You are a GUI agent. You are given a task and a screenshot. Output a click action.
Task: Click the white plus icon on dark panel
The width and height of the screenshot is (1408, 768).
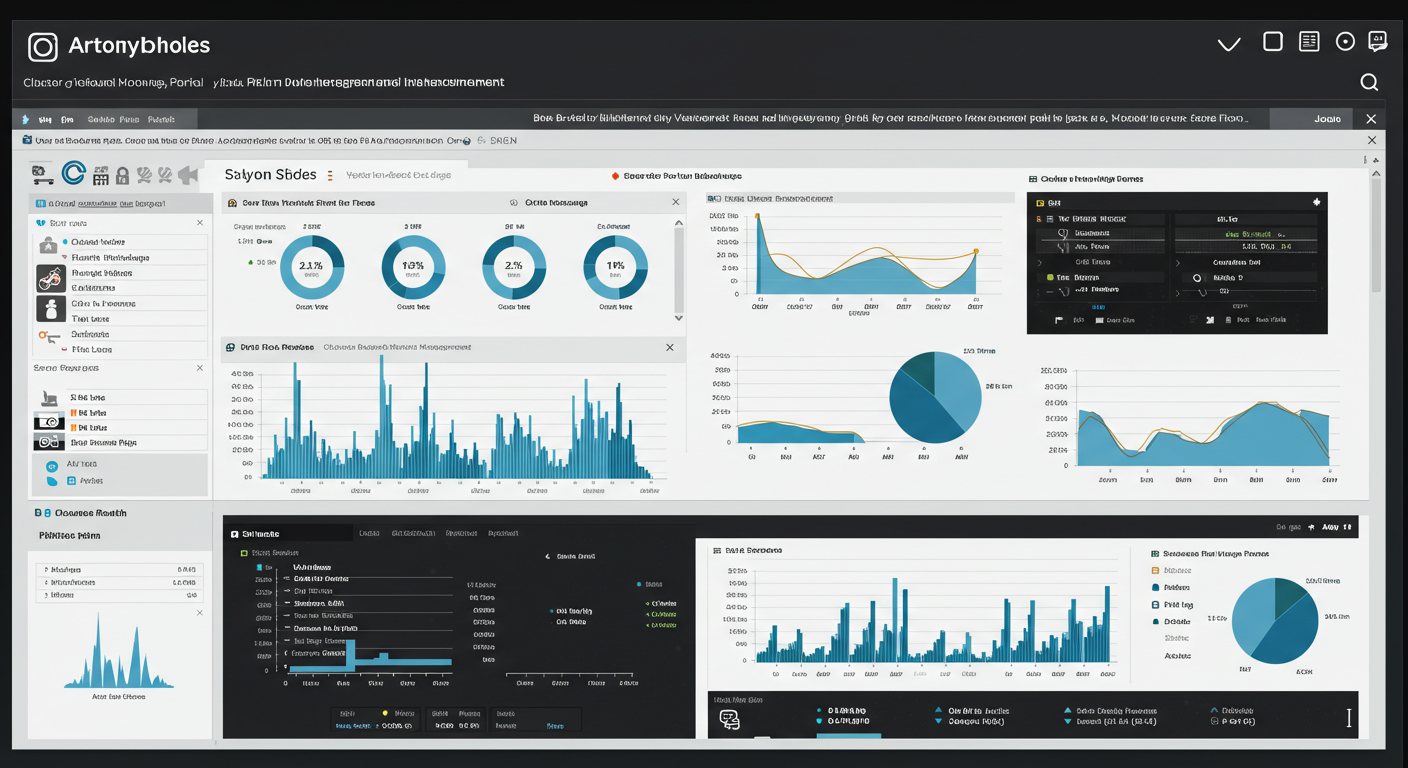click(x=1316, y=202)
